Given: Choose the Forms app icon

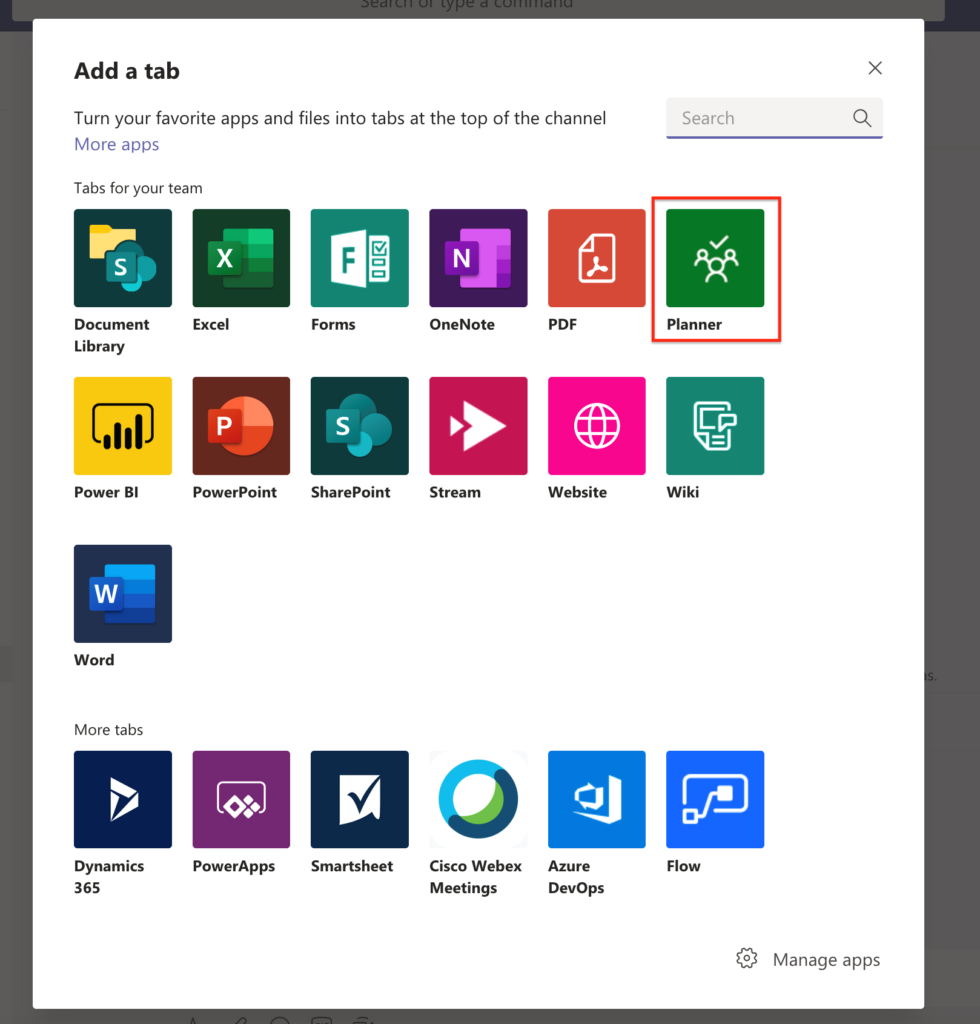Looking at the screenshot, I should tap(359, 258).
